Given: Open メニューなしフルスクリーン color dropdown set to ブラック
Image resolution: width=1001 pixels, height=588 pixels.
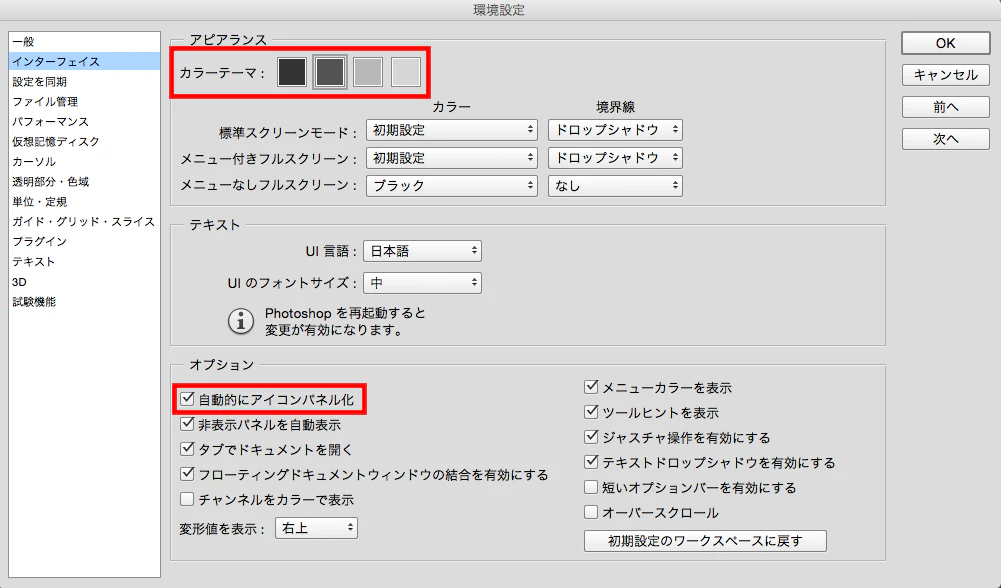Looking at the screenshot, I should click(452, 186).
